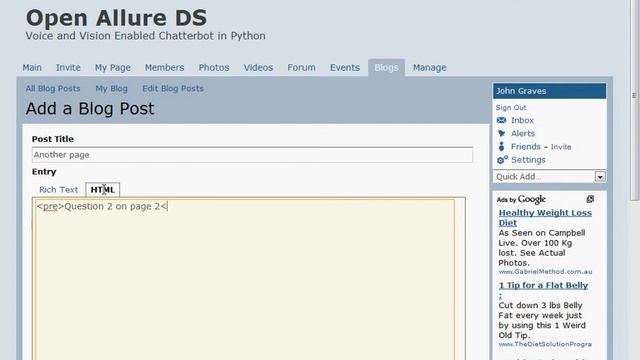This screenshot has width=640, height=360.
Task: Open the Main navigation tab
Action: tap(32, 68)
